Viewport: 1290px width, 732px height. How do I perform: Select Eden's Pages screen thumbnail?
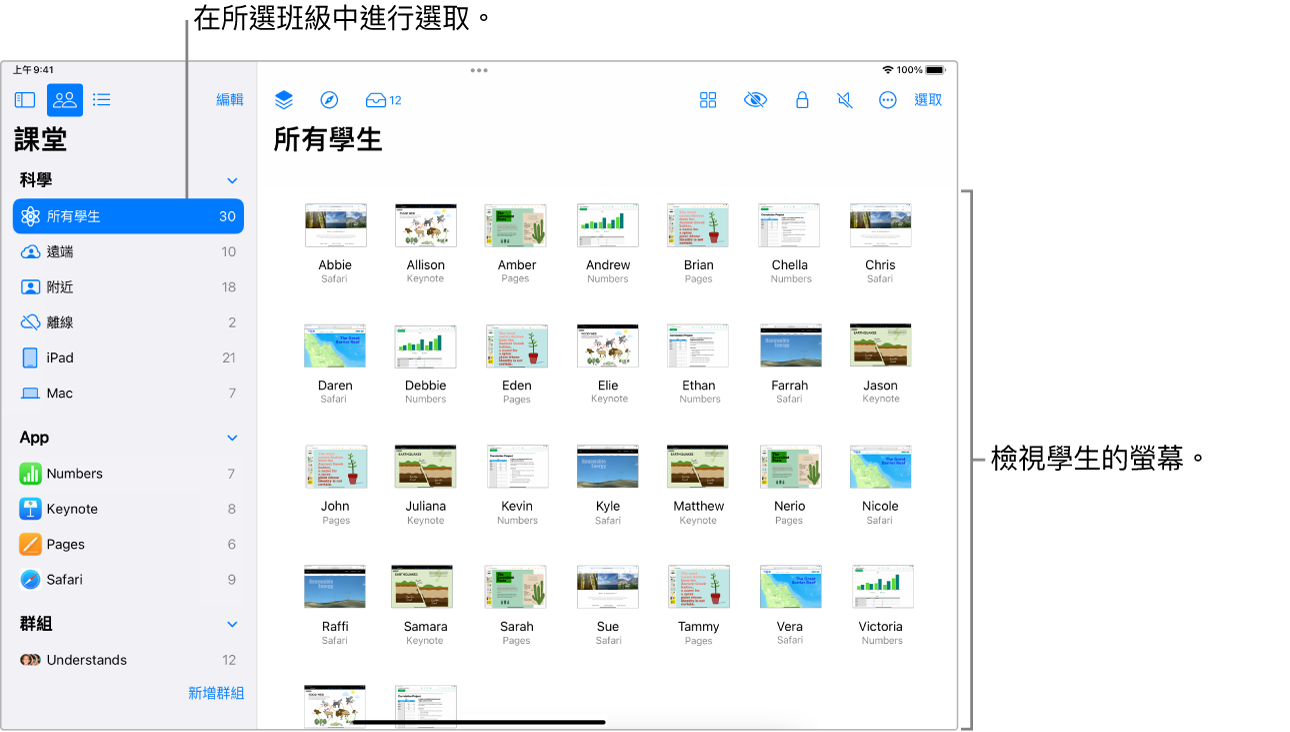coord(516,345)
